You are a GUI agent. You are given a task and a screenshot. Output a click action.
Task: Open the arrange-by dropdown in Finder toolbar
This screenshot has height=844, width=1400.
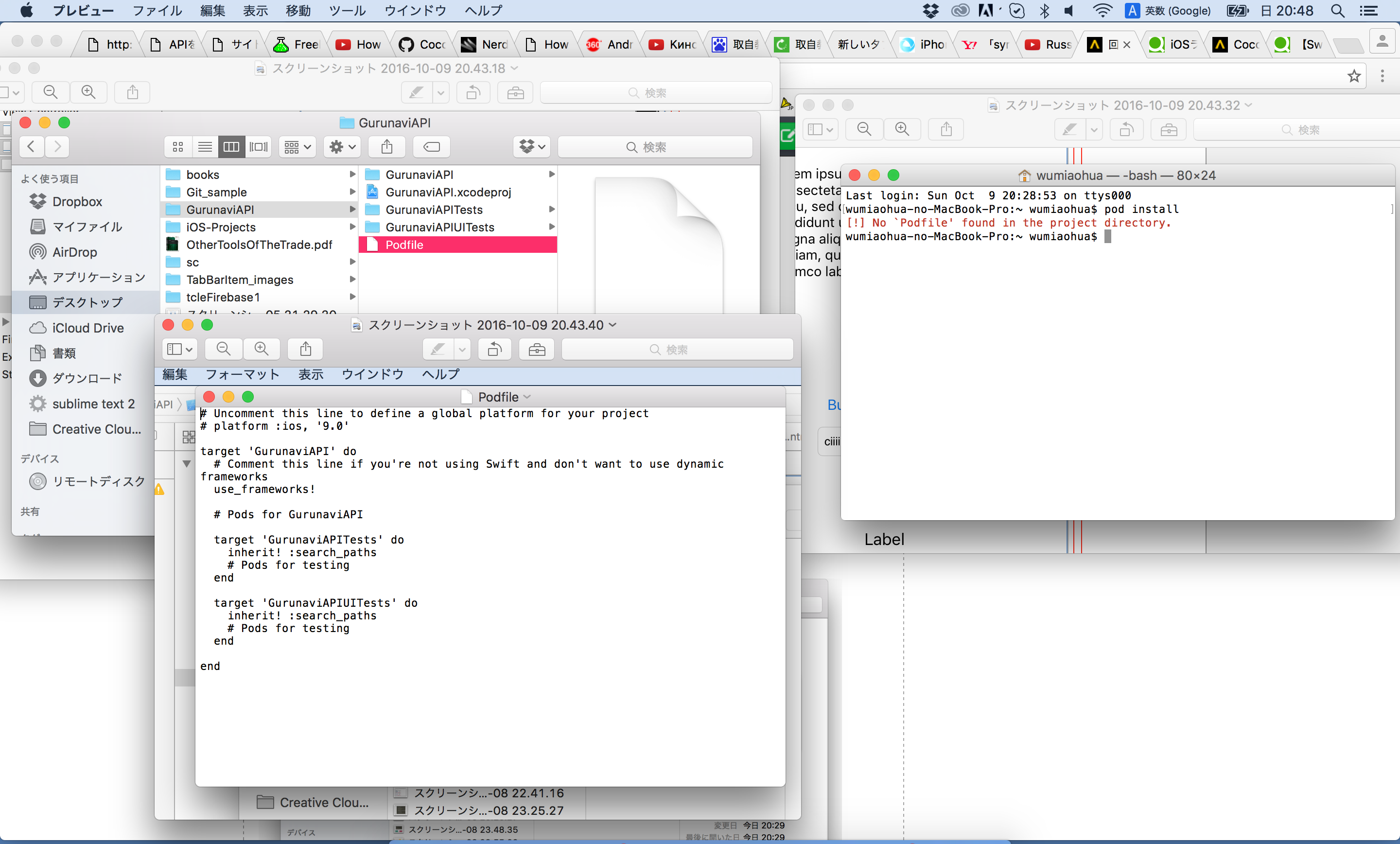coord(296,147)
